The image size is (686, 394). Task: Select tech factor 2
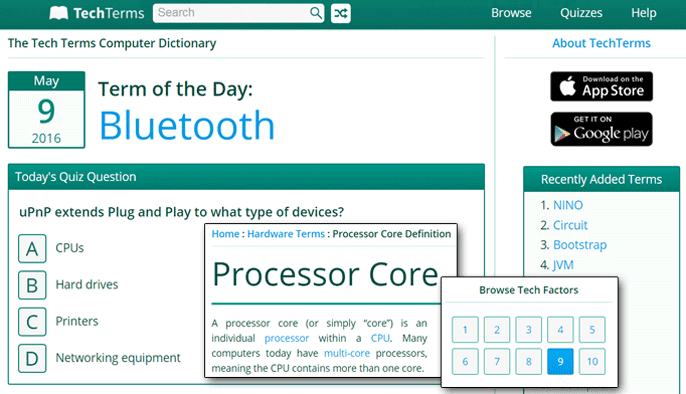497,330
